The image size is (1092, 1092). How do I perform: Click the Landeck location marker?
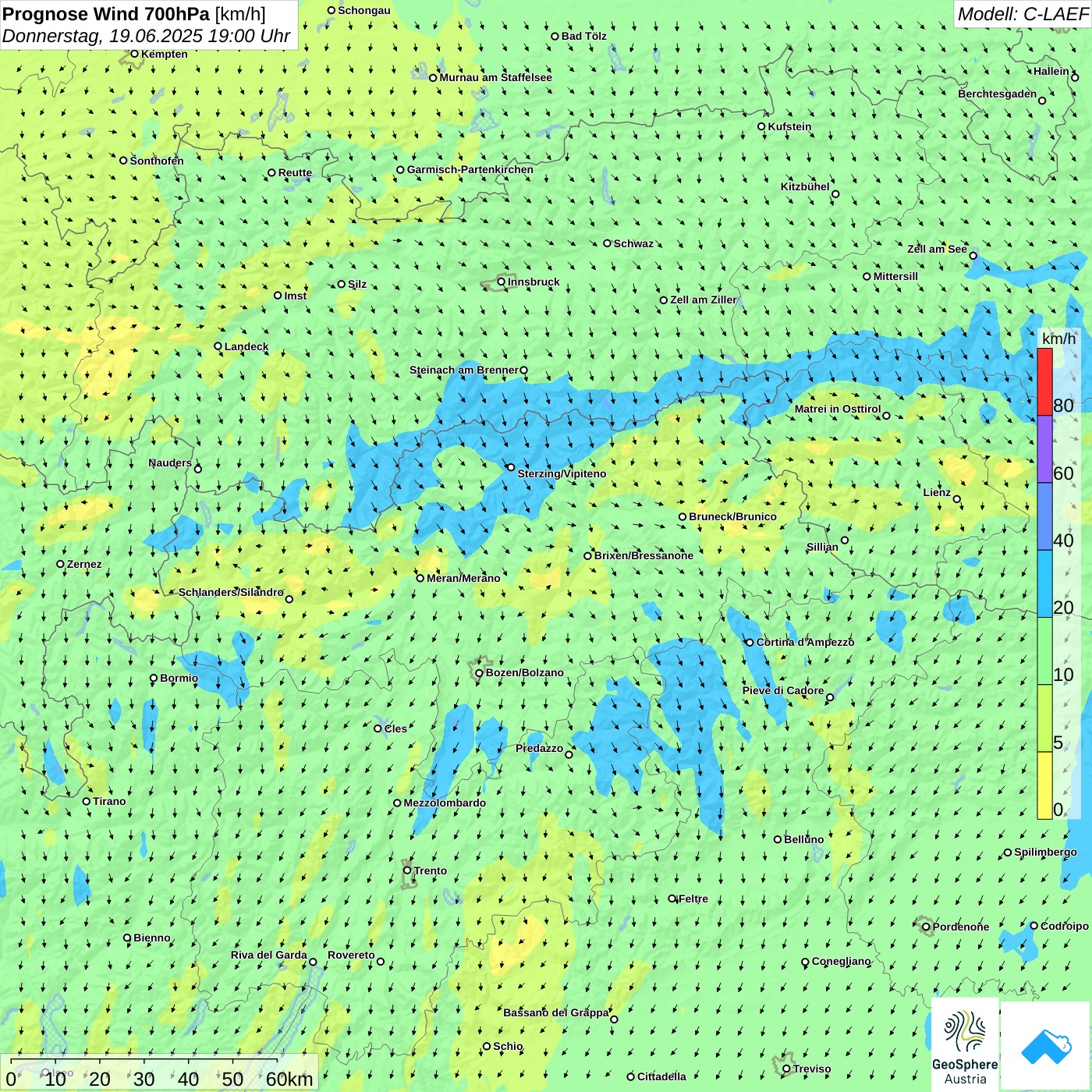pyautogui.click(x=218, y=346)
